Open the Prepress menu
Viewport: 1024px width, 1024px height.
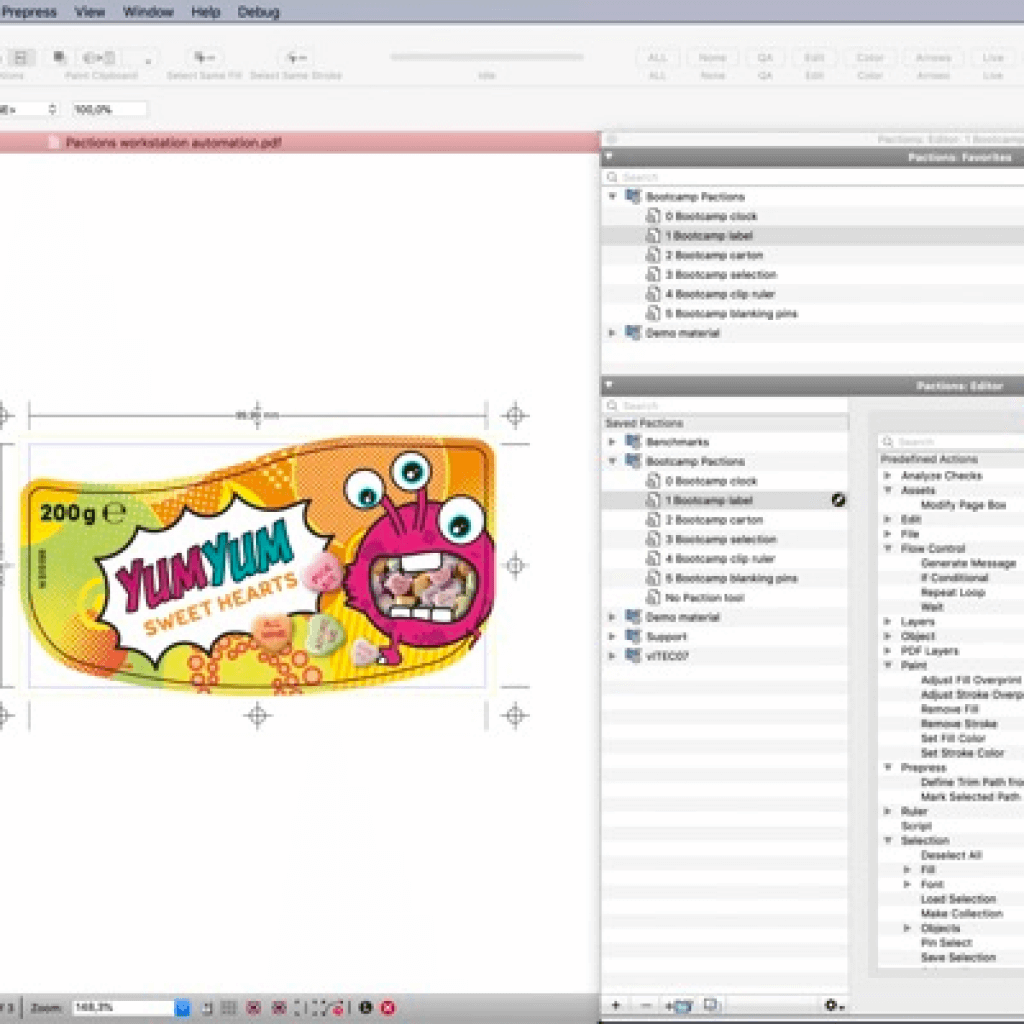pyautogui.click(x=29, y=12)
